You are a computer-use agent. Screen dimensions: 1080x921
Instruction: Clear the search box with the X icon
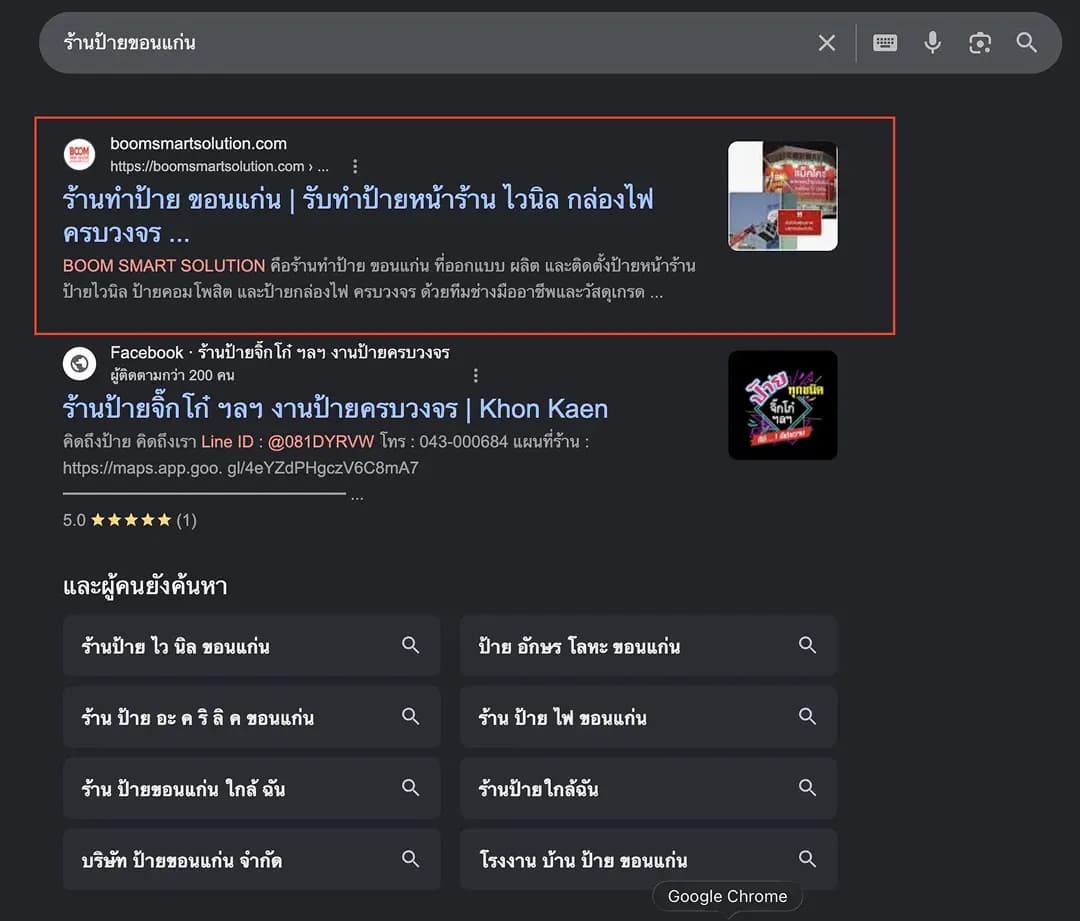(827, 43)
